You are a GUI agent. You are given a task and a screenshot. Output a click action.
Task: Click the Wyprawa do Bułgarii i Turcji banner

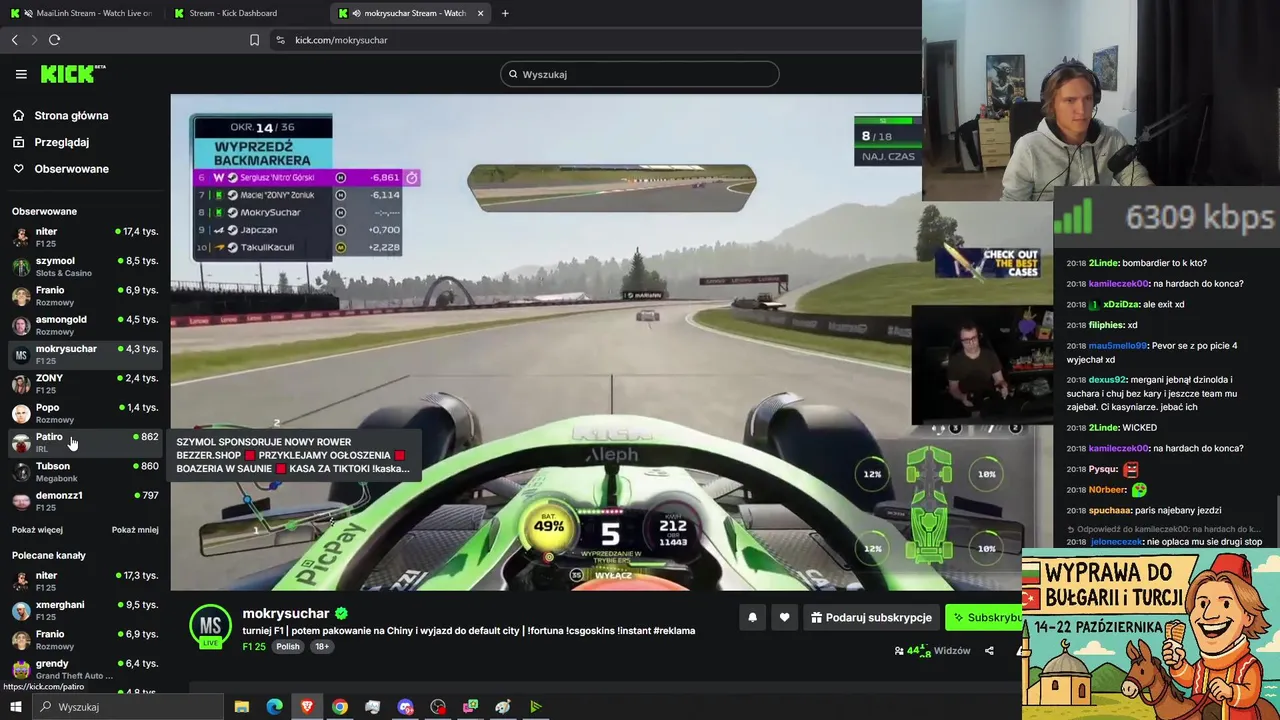pos(1151,635)
